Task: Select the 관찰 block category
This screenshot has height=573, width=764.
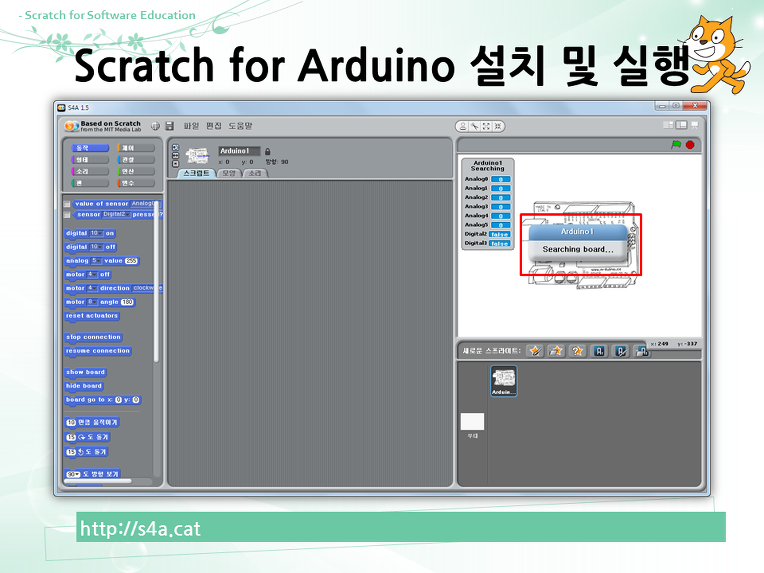Action: (x=135, y=159)
